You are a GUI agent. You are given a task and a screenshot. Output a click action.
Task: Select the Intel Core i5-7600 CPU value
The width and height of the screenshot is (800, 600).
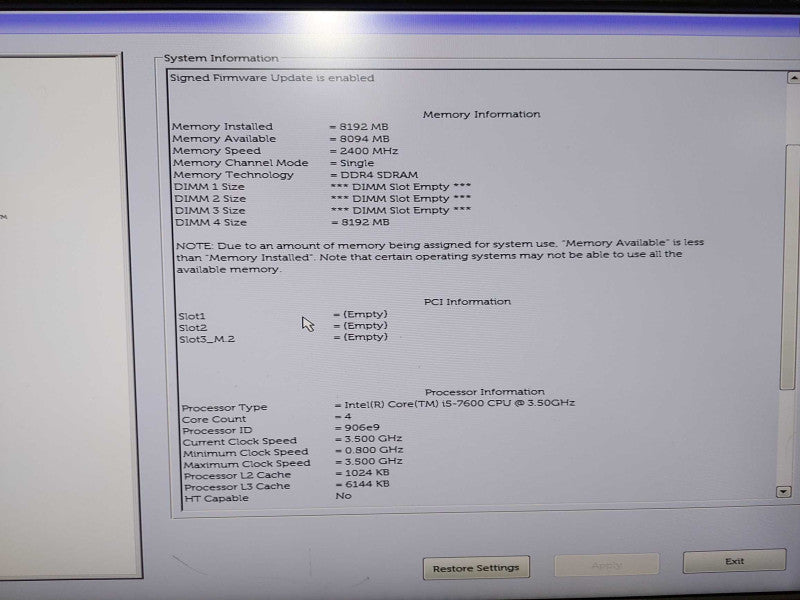(460, 404)
